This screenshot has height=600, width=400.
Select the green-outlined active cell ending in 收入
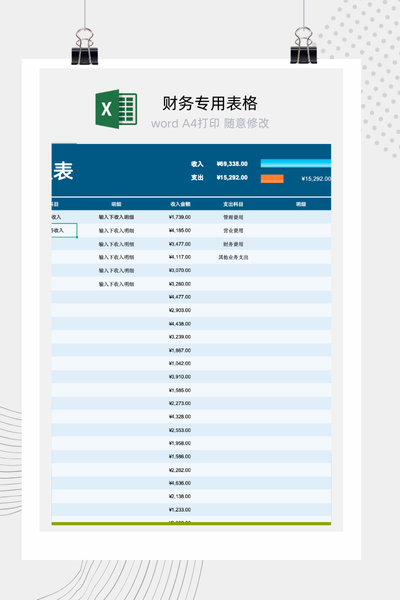(64, 230)
